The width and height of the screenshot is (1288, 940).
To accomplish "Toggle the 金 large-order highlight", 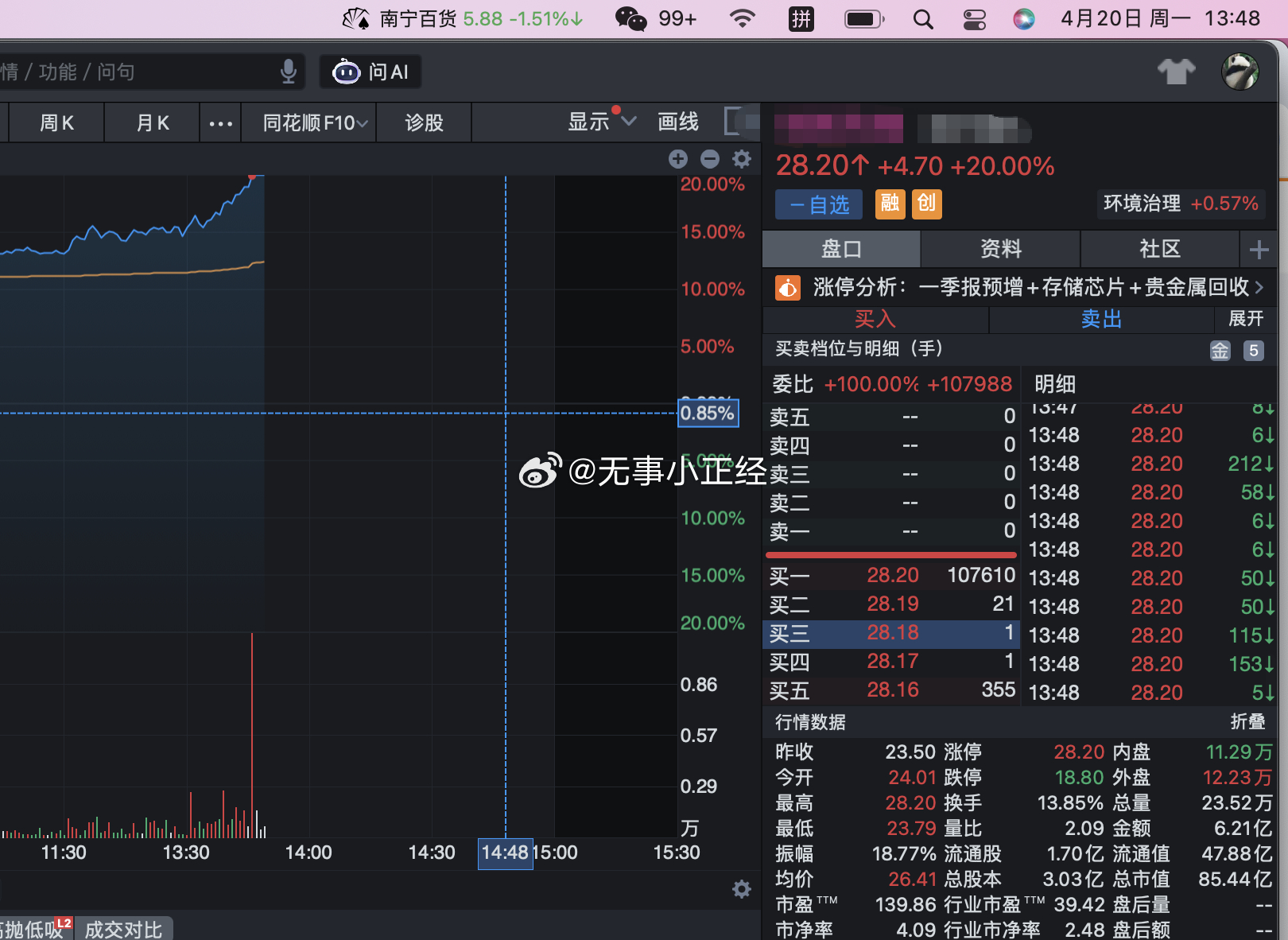I will [x=1220, y=350].
